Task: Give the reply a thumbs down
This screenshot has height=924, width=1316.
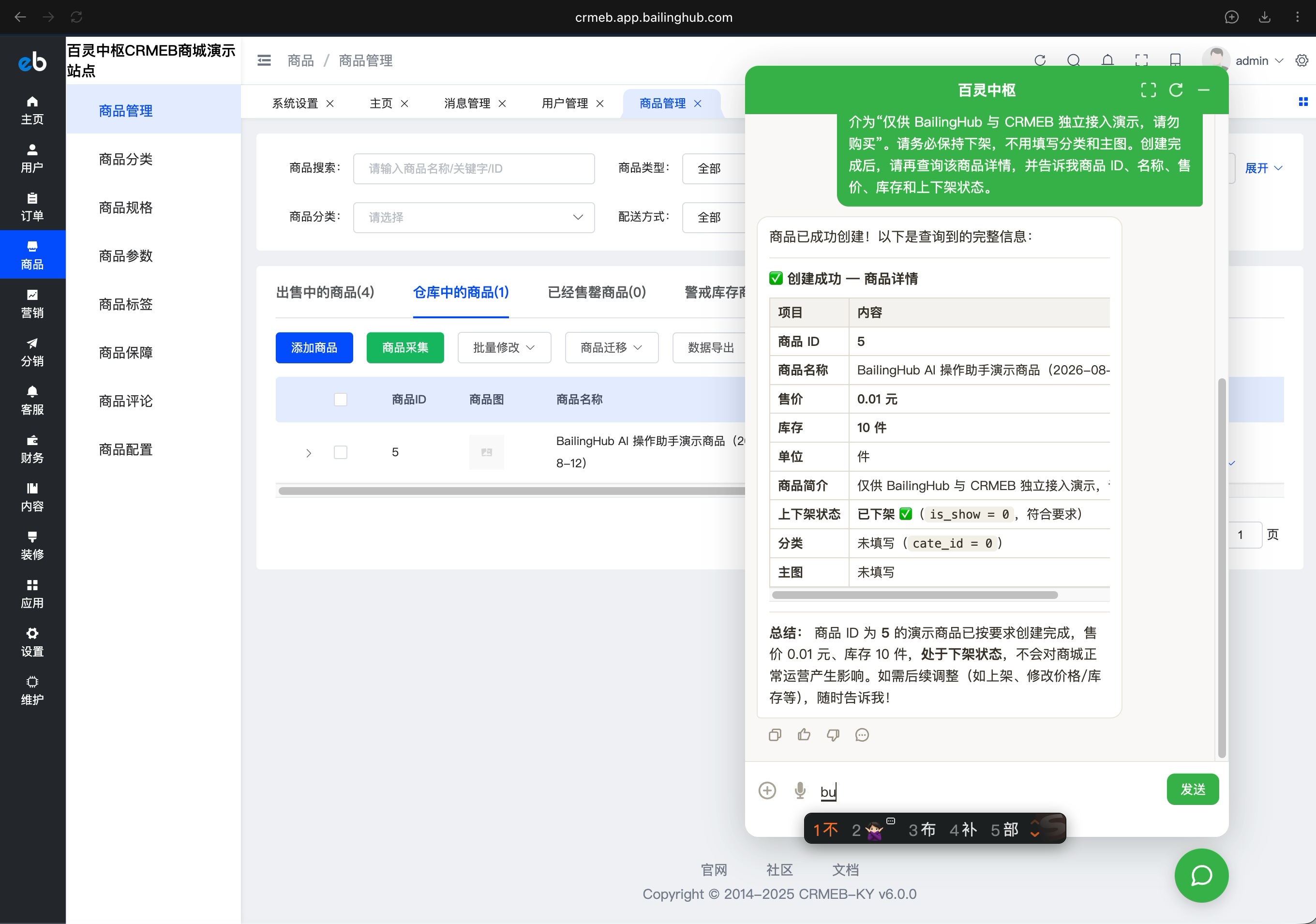Action: [833, 734]
